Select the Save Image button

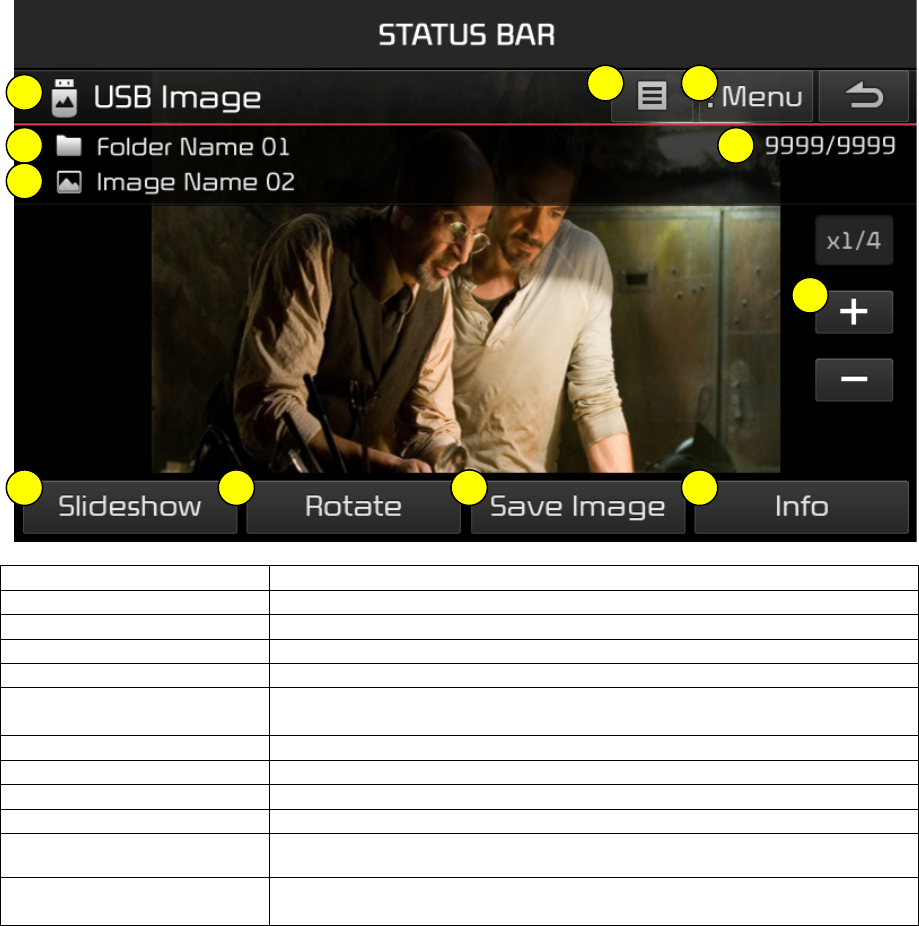point(578,507)
